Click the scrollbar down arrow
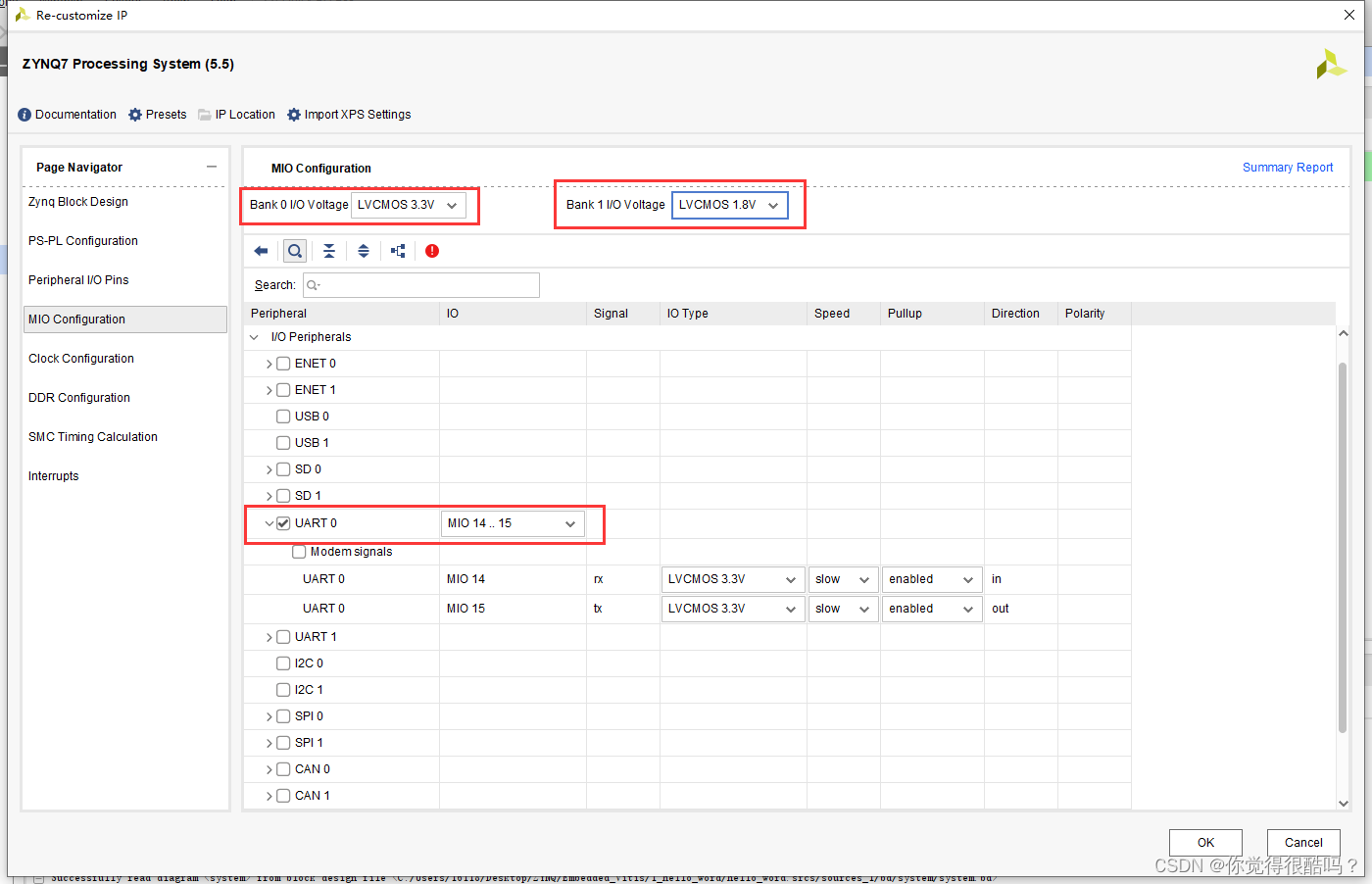 (1343, 803)
